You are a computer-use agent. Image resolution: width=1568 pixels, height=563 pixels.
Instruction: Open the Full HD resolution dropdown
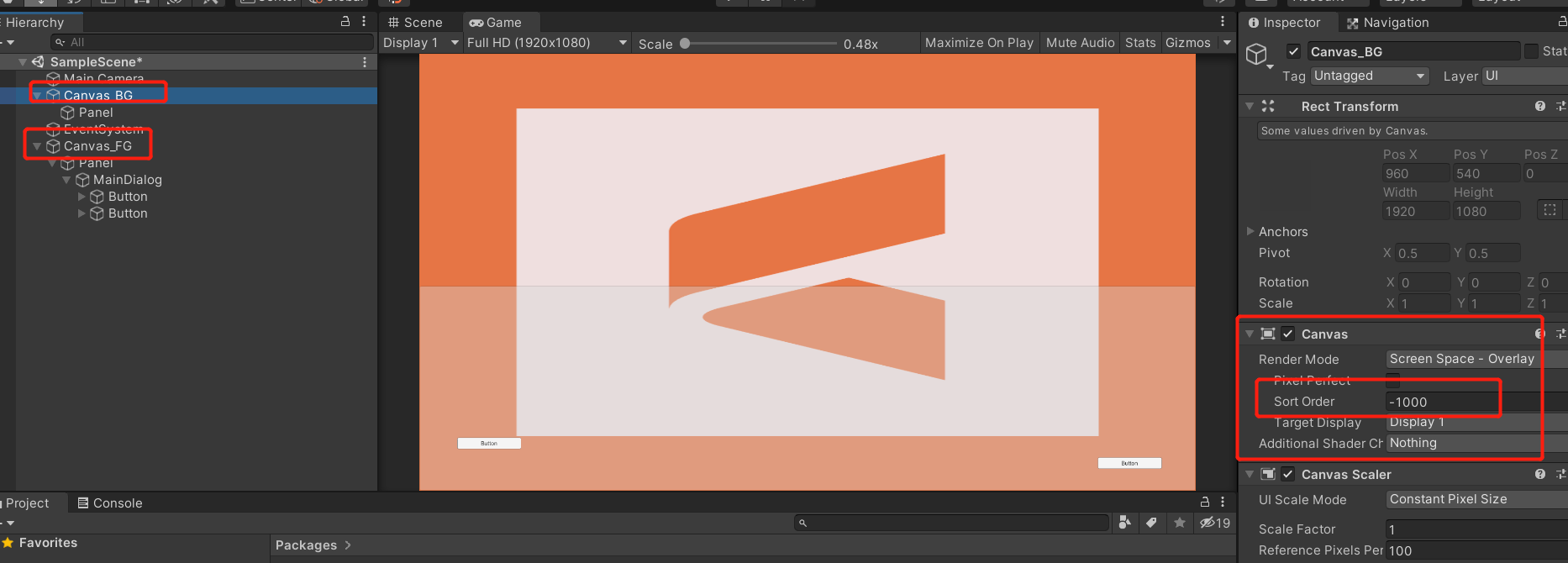[547, 43]
